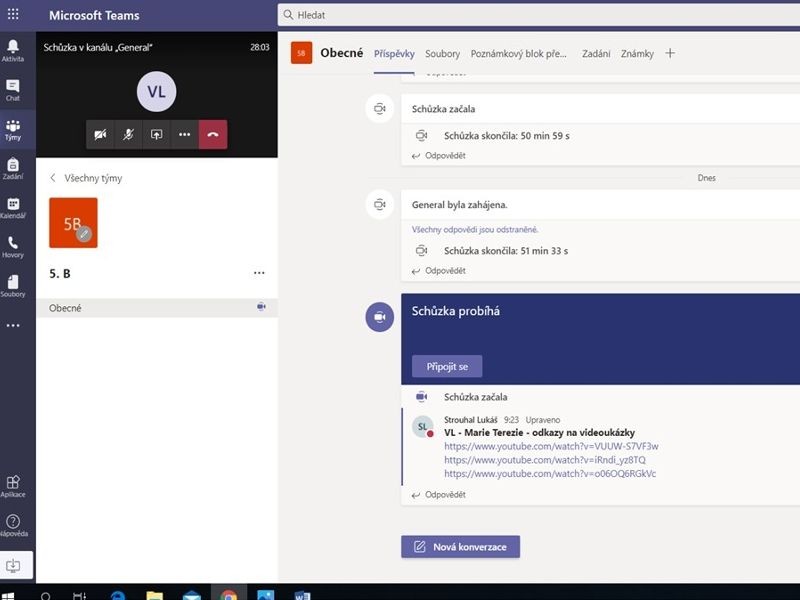Open Photos app from the taskbar

point(265,595)
